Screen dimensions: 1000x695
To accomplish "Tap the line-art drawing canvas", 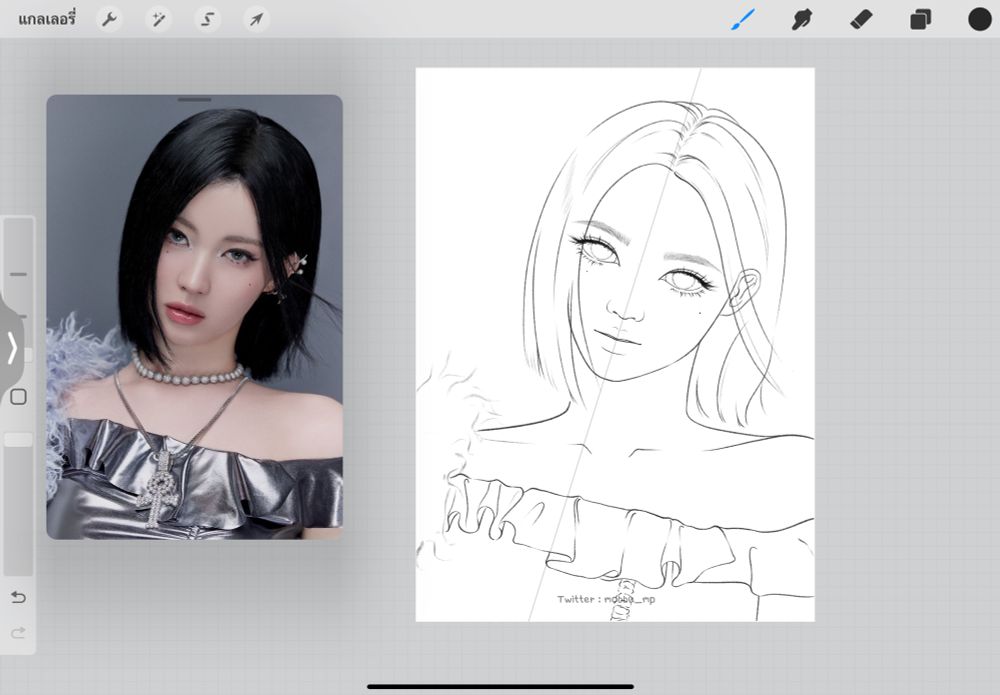I will (615, 344).
